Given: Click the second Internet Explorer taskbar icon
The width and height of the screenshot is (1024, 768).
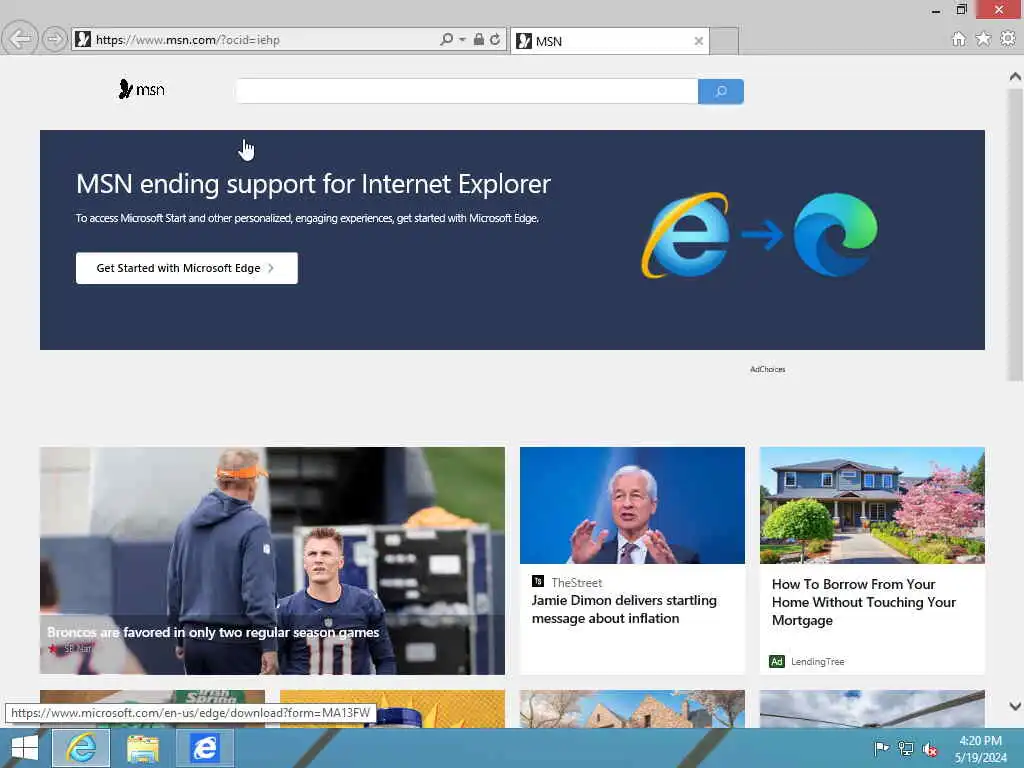Looking at the screenshot, I should [205, 748].
